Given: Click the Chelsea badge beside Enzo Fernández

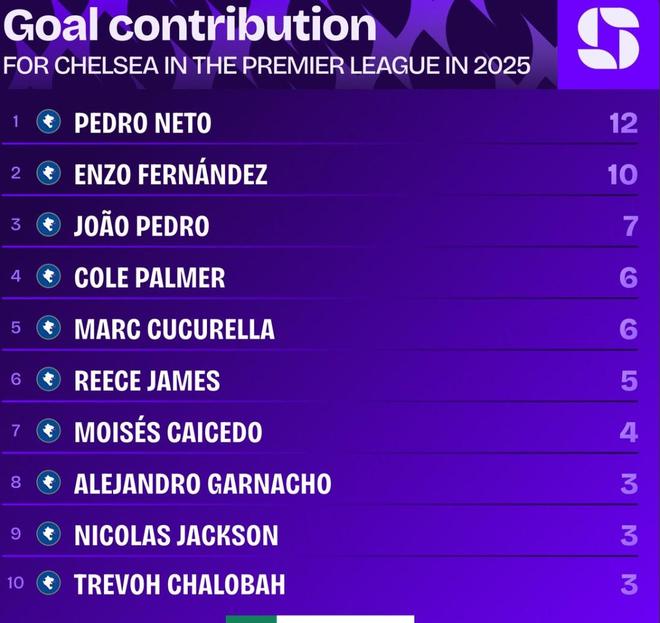Looking at the screenshot, I should [x=48, y=174].
